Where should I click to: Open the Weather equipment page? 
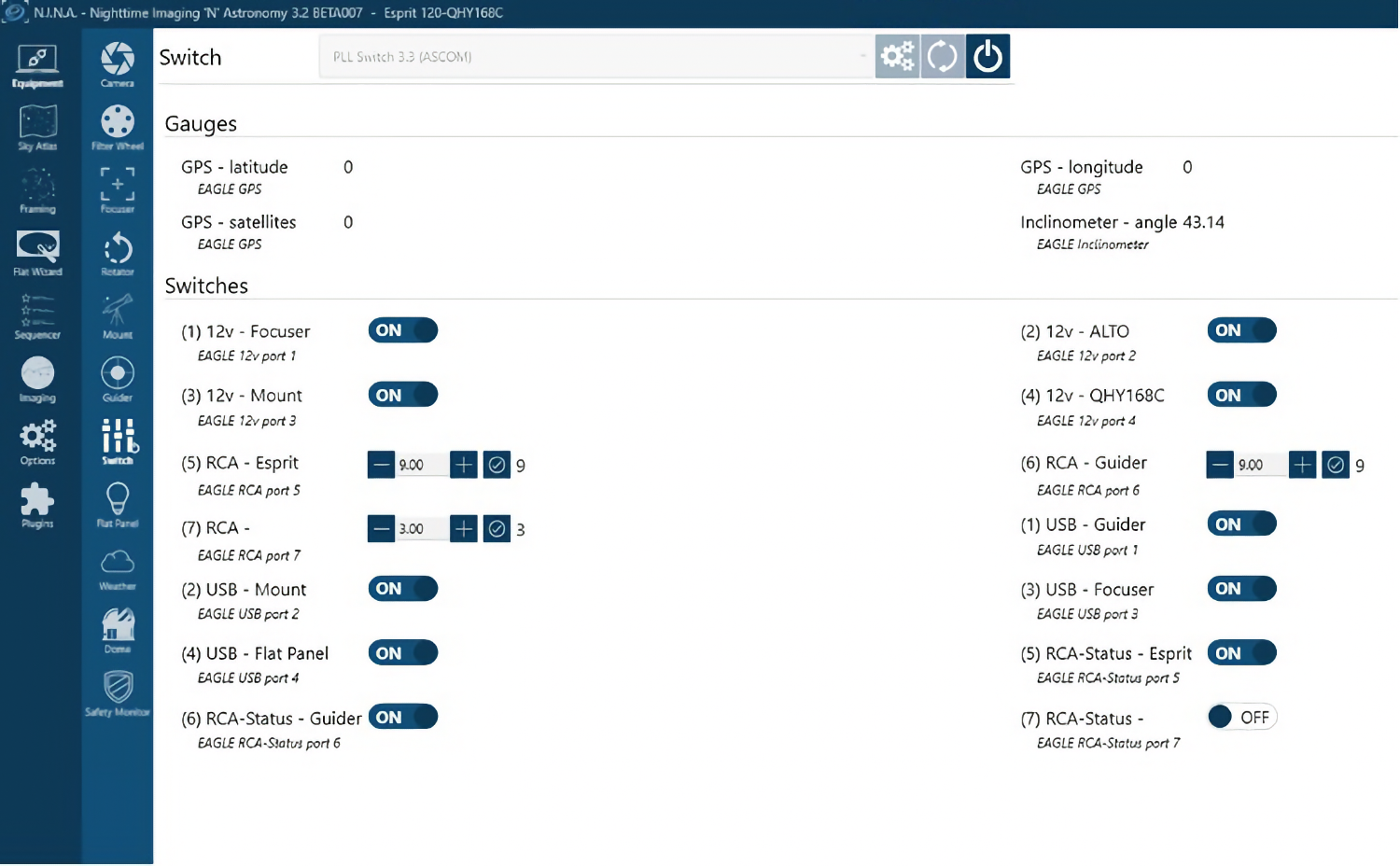117,567
